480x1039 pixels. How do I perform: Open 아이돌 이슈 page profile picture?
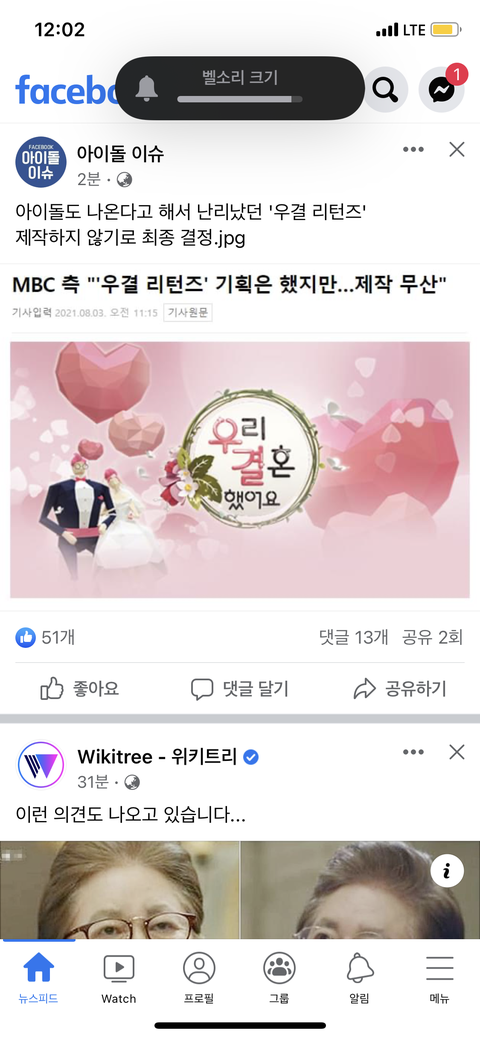pos(41,161)
